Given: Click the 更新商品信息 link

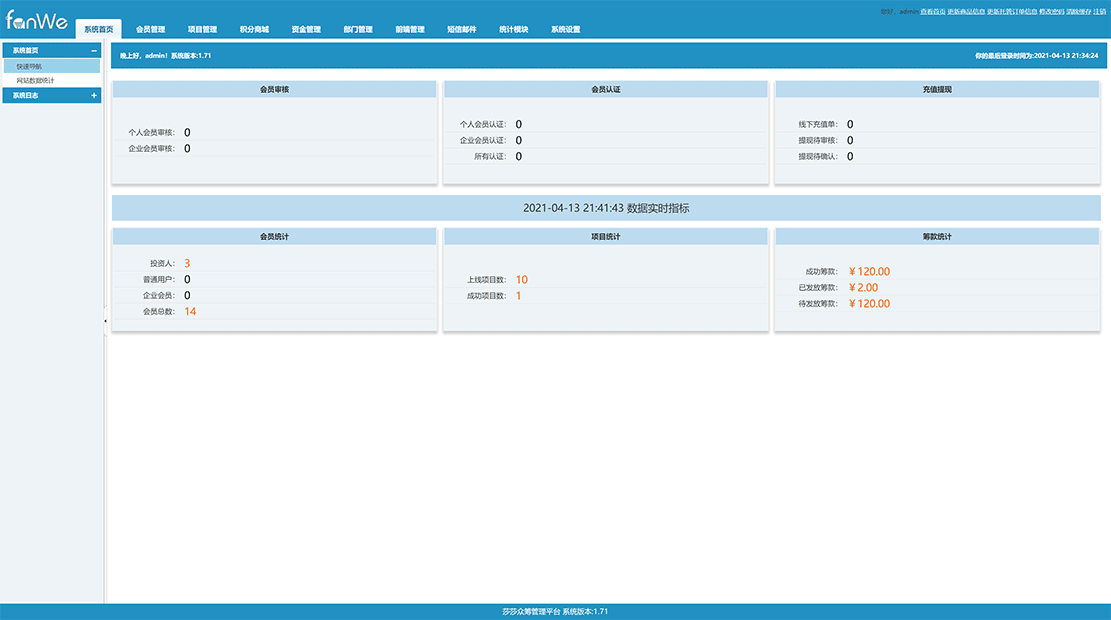Looking at the screenshot, I should click(966, 11).
